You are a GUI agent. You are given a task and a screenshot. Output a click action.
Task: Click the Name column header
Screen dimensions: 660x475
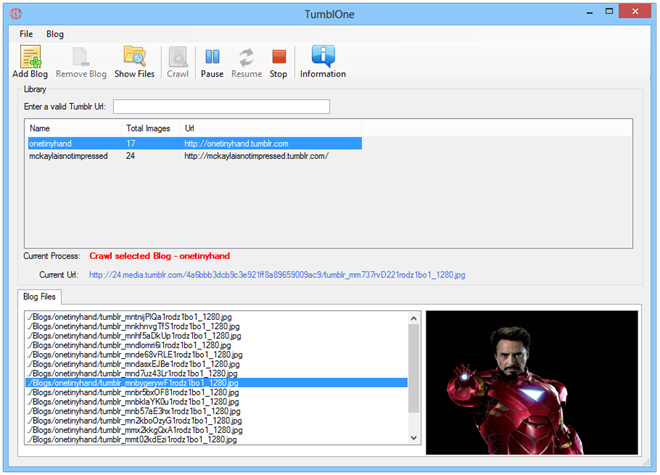tap(74, 128)
